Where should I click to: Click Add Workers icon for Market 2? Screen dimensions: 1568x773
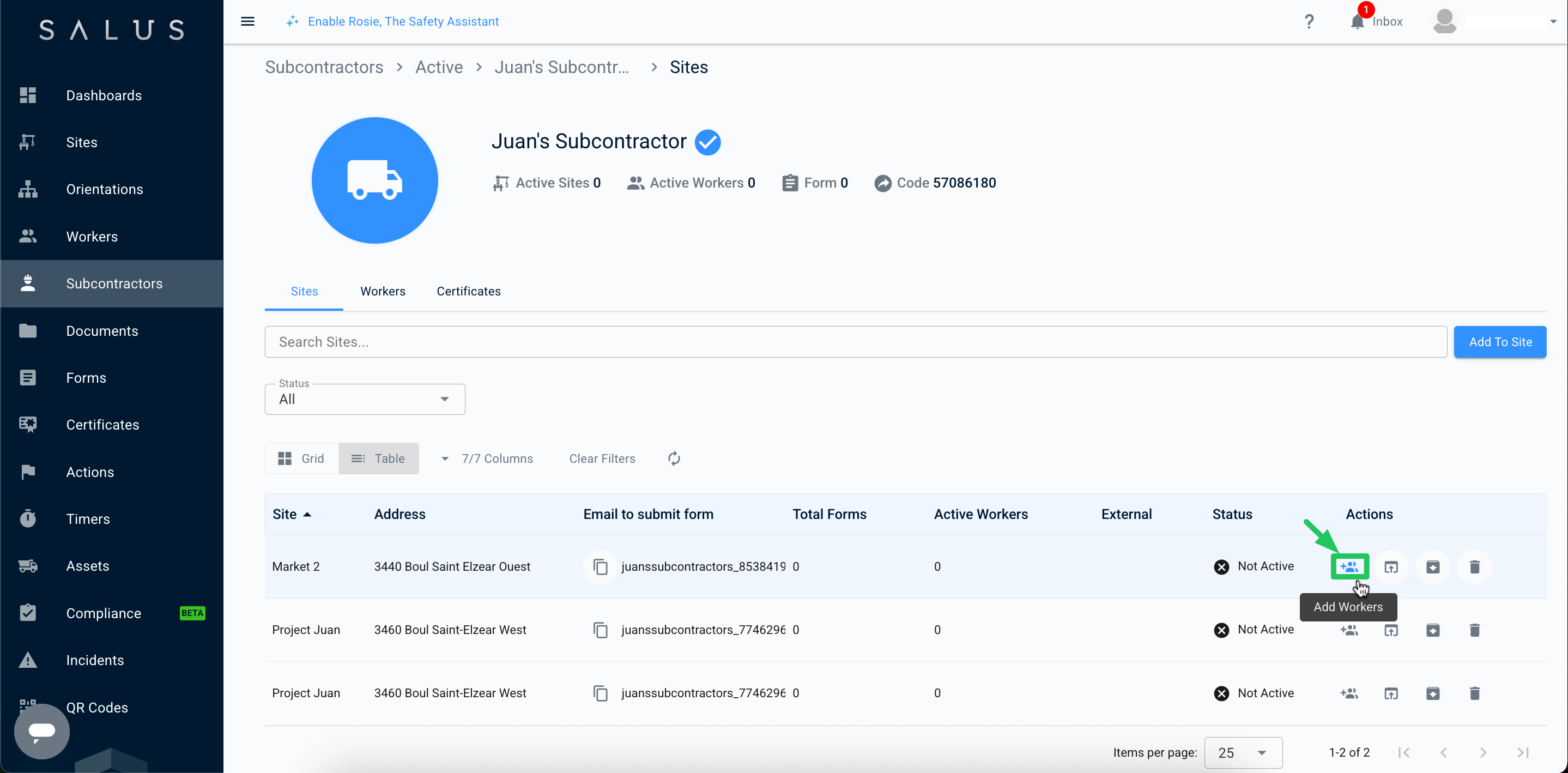(1349, 567)
